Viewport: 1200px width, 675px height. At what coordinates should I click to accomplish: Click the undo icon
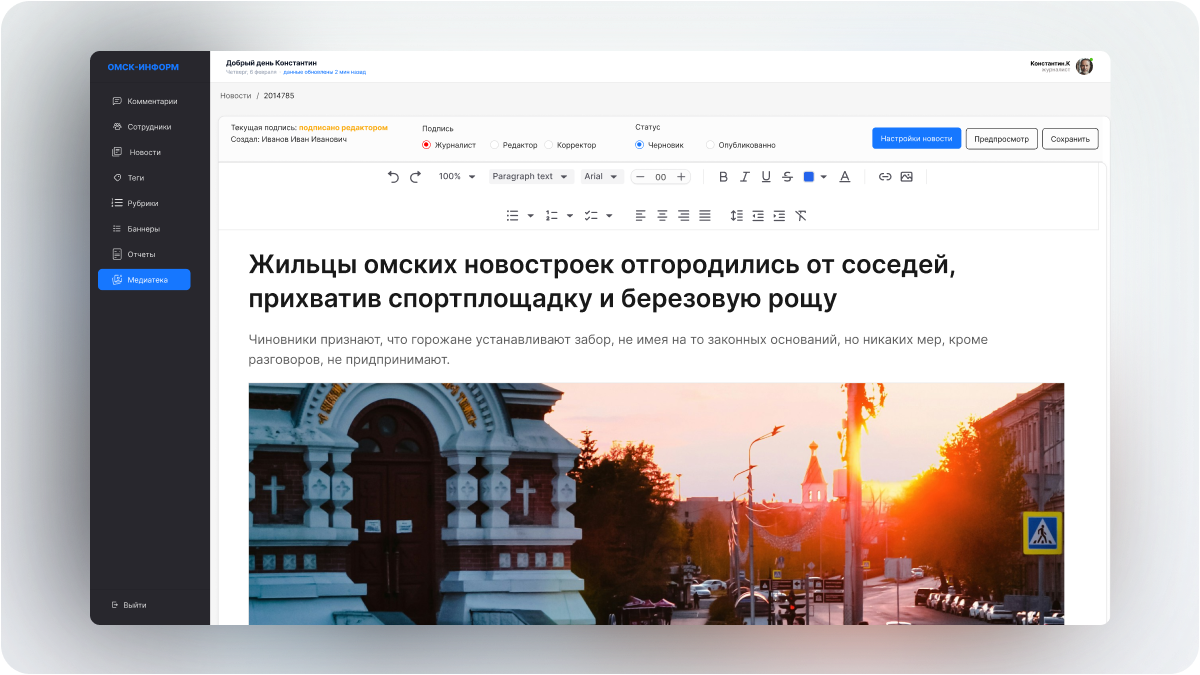coord(392,176)
